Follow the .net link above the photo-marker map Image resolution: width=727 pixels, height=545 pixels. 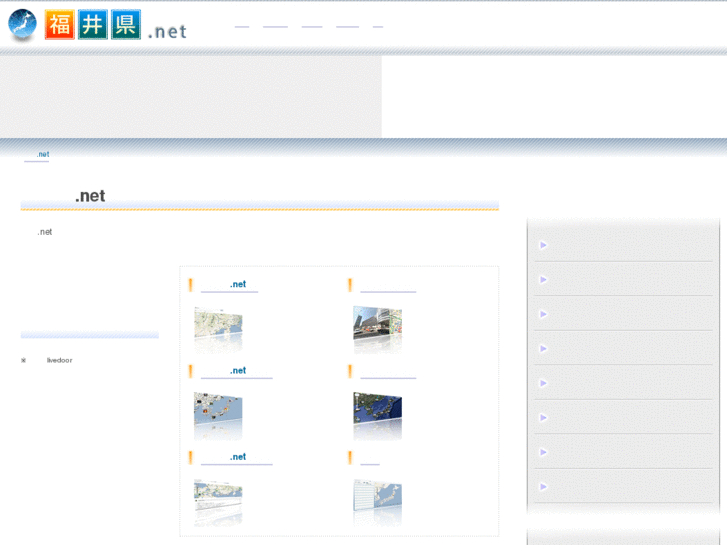[x=236, y=371]
